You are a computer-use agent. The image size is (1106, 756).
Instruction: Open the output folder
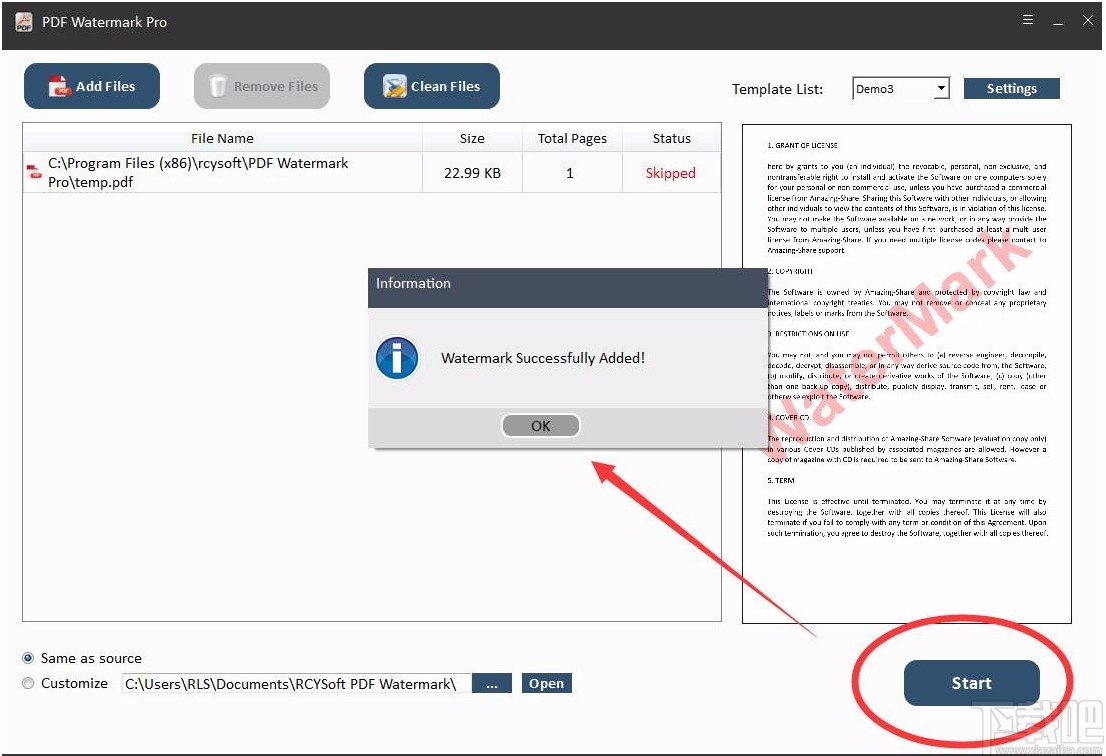point(547,683)
